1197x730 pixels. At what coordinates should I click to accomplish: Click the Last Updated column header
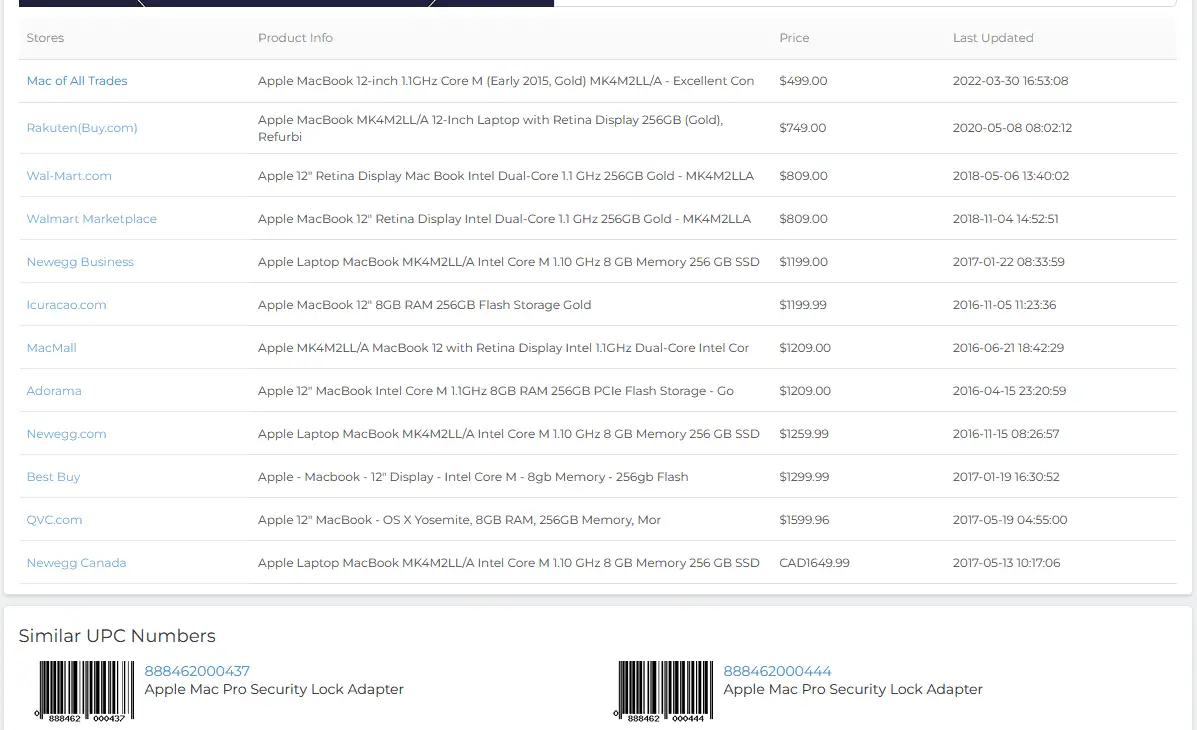(992, 38)
